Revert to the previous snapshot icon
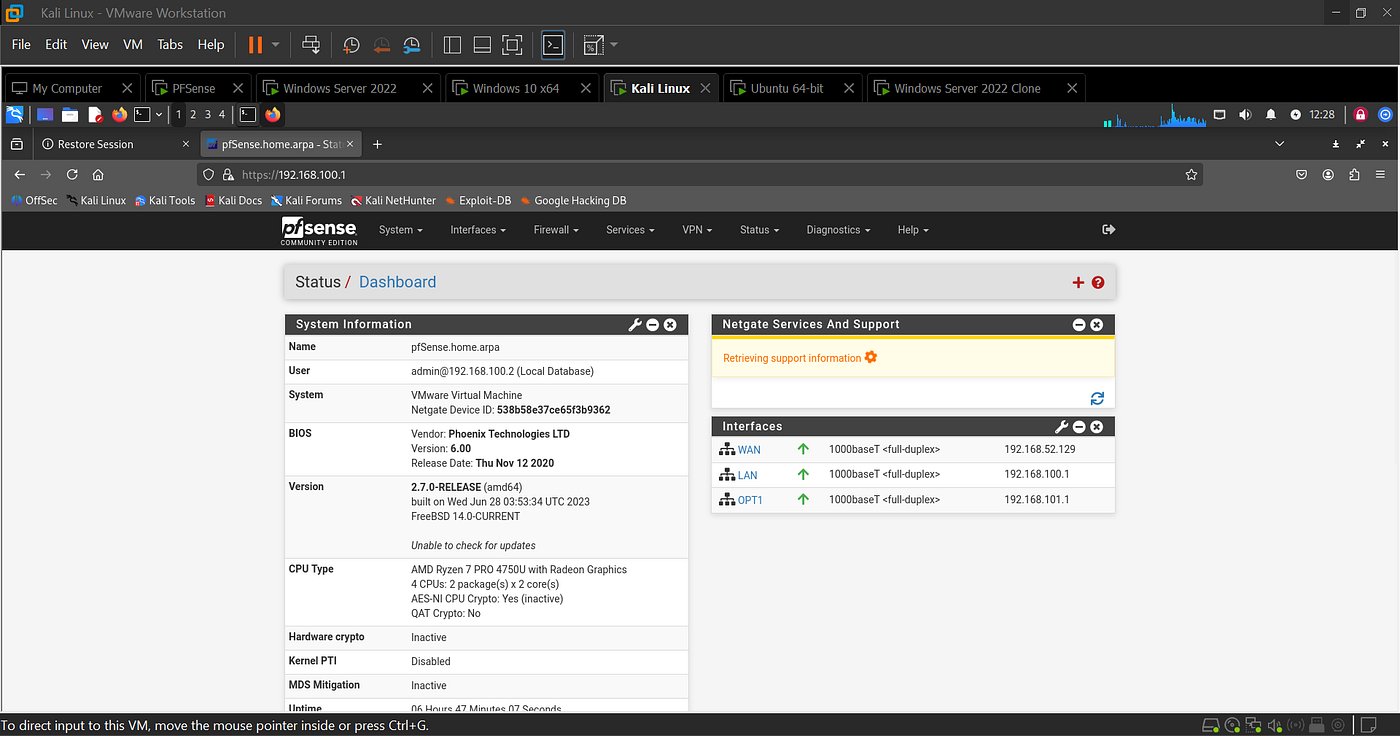The width and height of the screenshot is (1400, 736). [x=381, y=45]
